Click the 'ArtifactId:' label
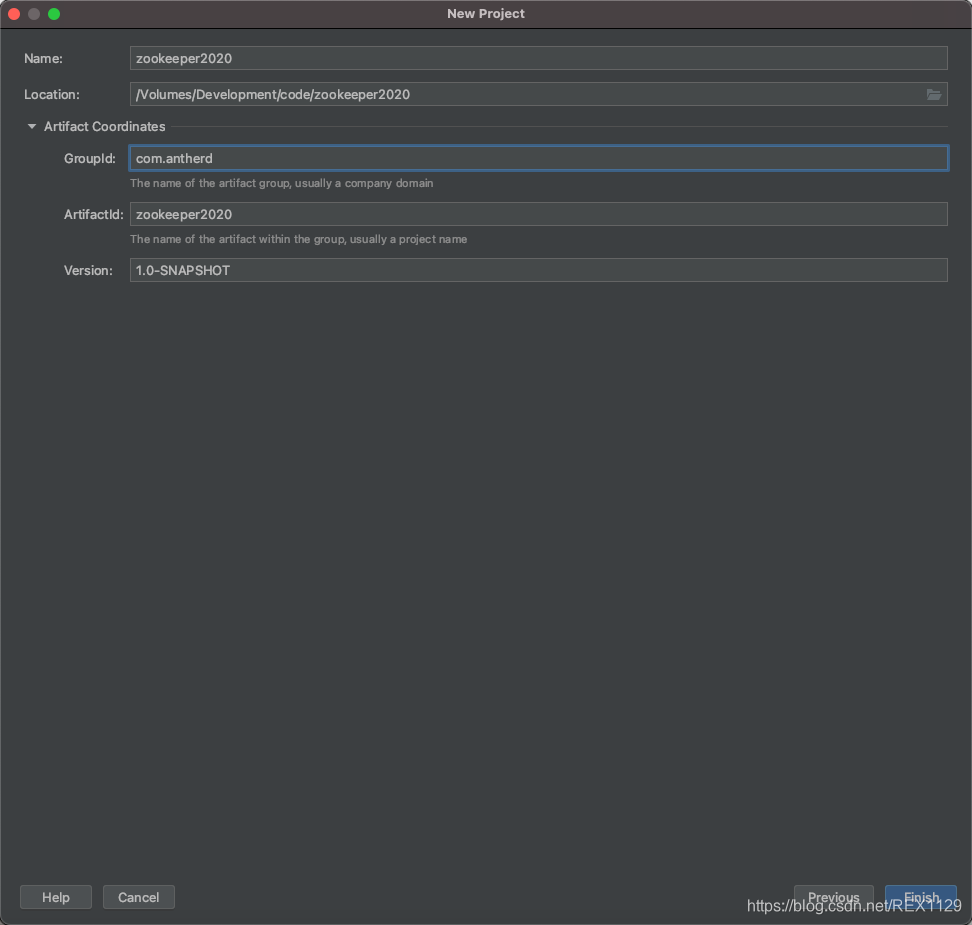This screenshot has height=925, width=972. [x=94, y=215]
